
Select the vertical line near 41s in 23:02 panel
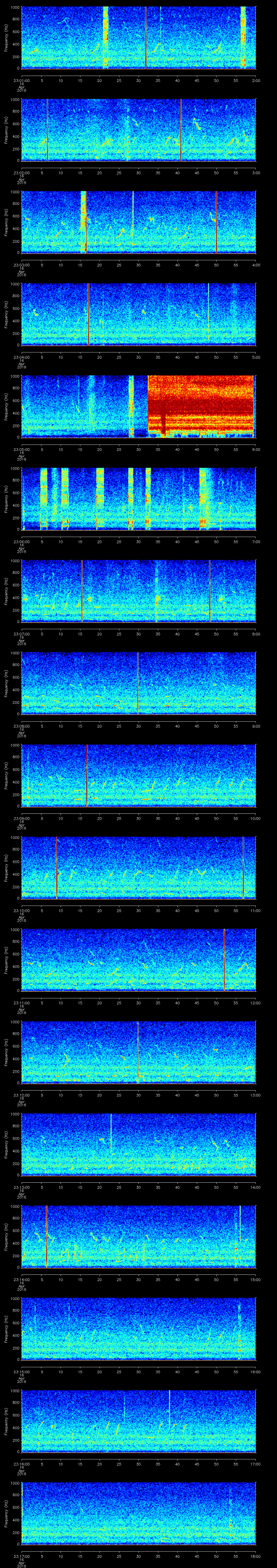pyautogui.click(x=181, y=130)
